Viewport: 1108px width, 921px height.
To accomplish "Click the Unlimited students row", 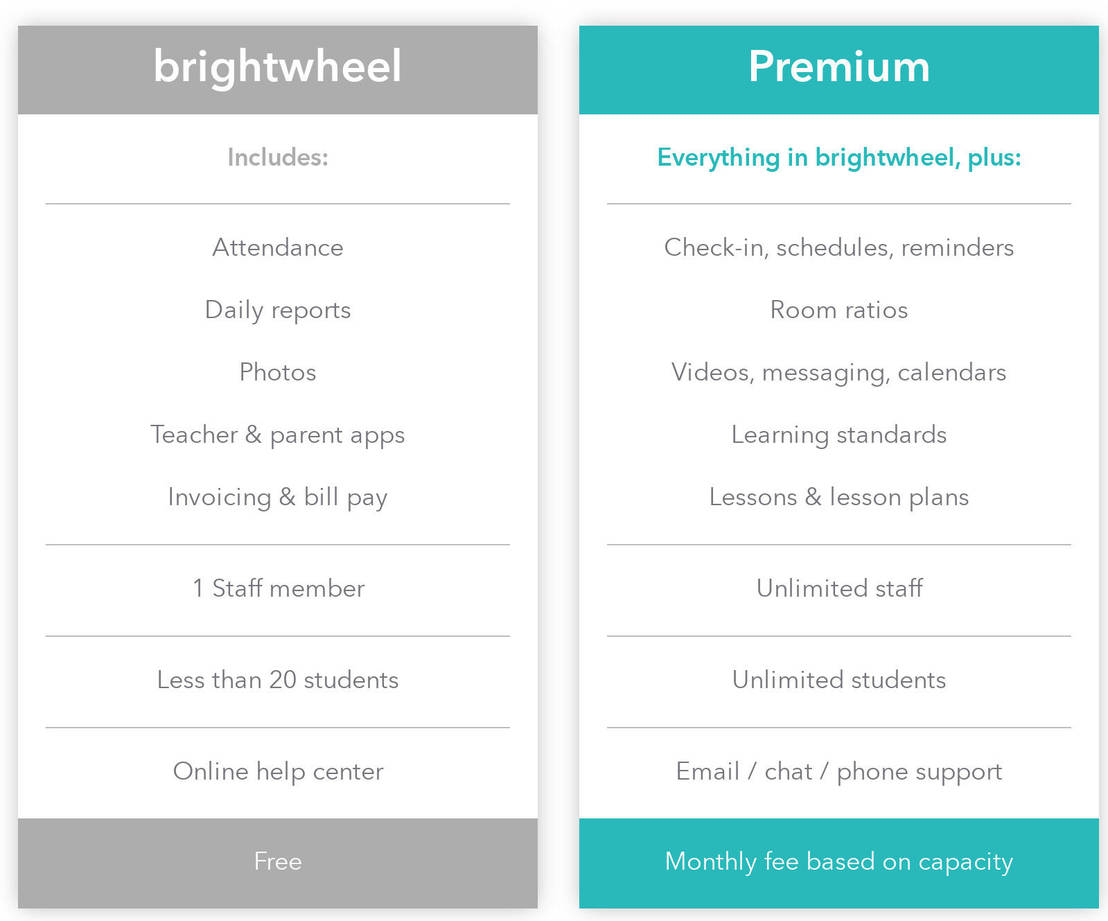I will (x=838, y=680).
